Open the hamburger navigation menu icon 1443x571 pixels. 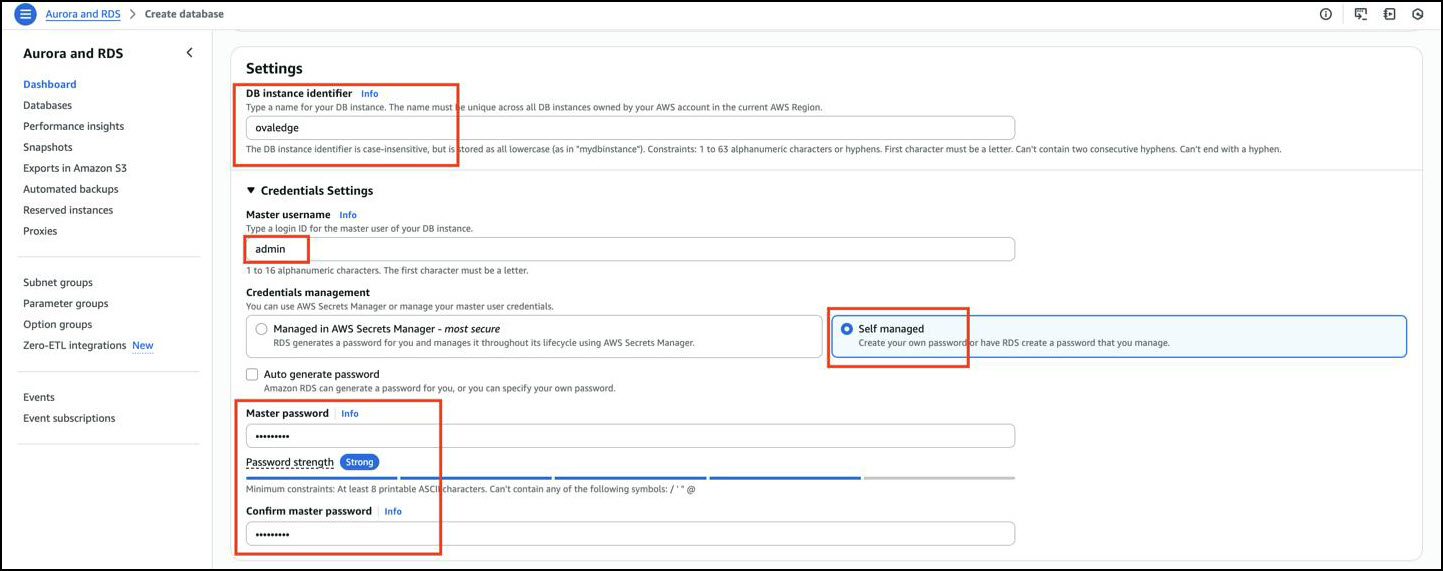pos(26,14)
